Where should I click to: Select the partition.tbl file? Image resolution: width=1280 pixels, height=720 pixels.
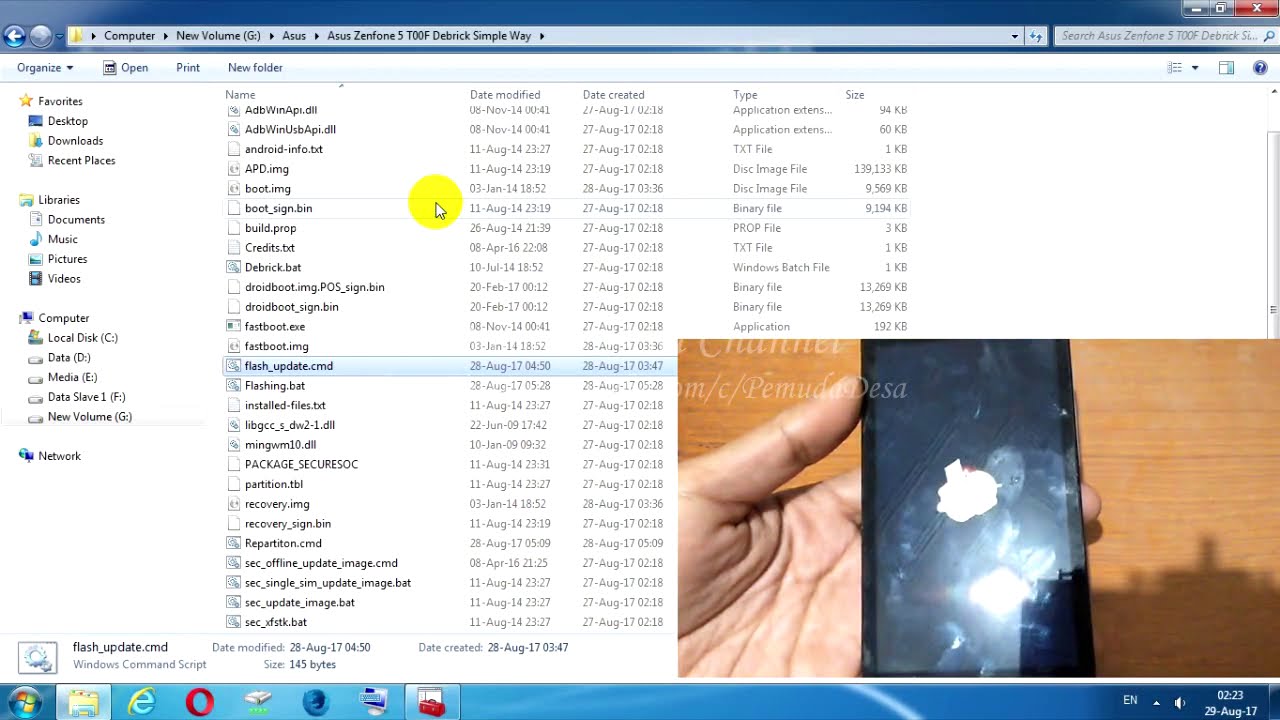pyautogui.click(x=273, y=484)
